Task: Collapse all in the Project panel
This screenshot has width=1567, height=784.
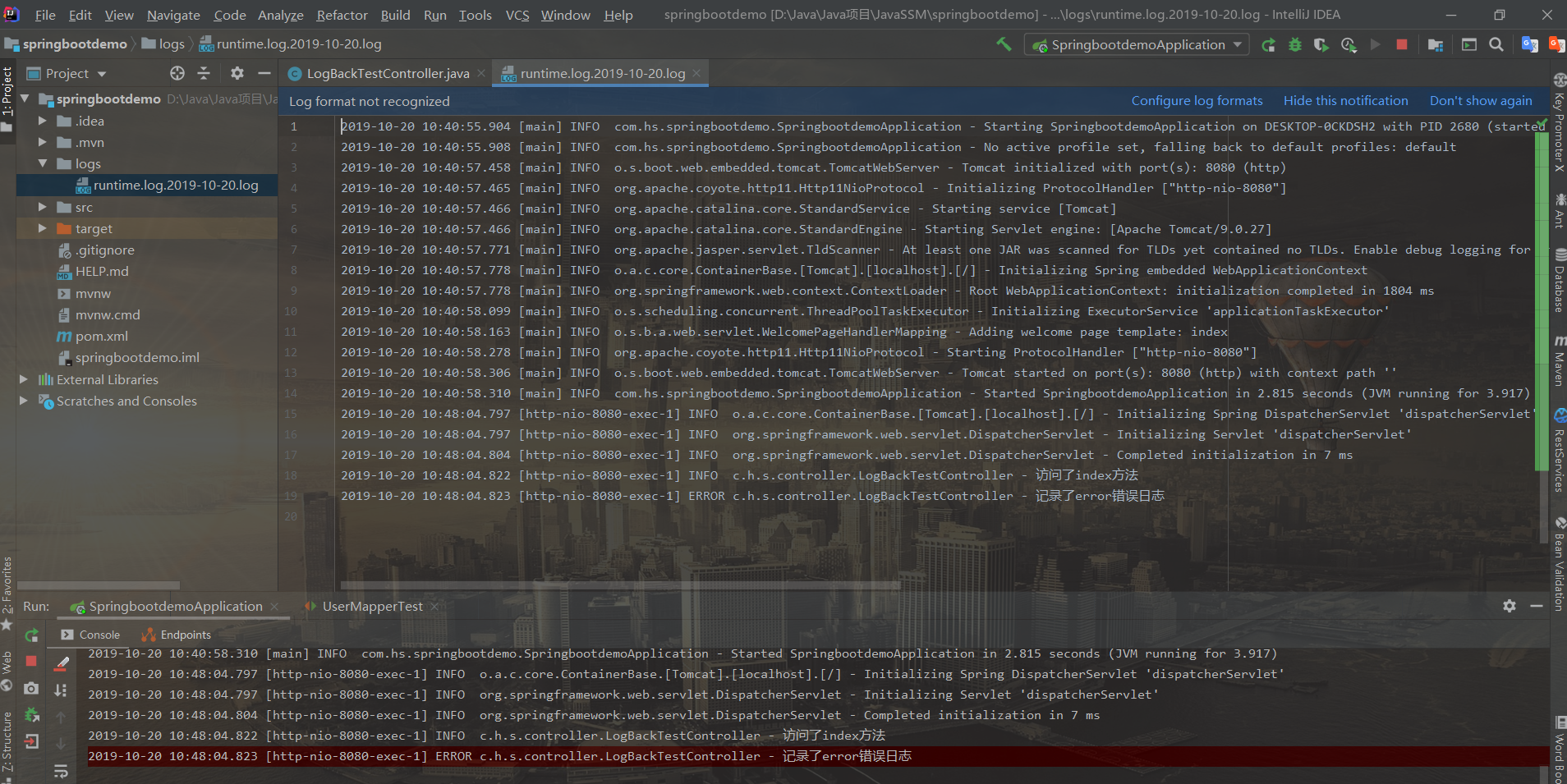Action: point(204,73)
